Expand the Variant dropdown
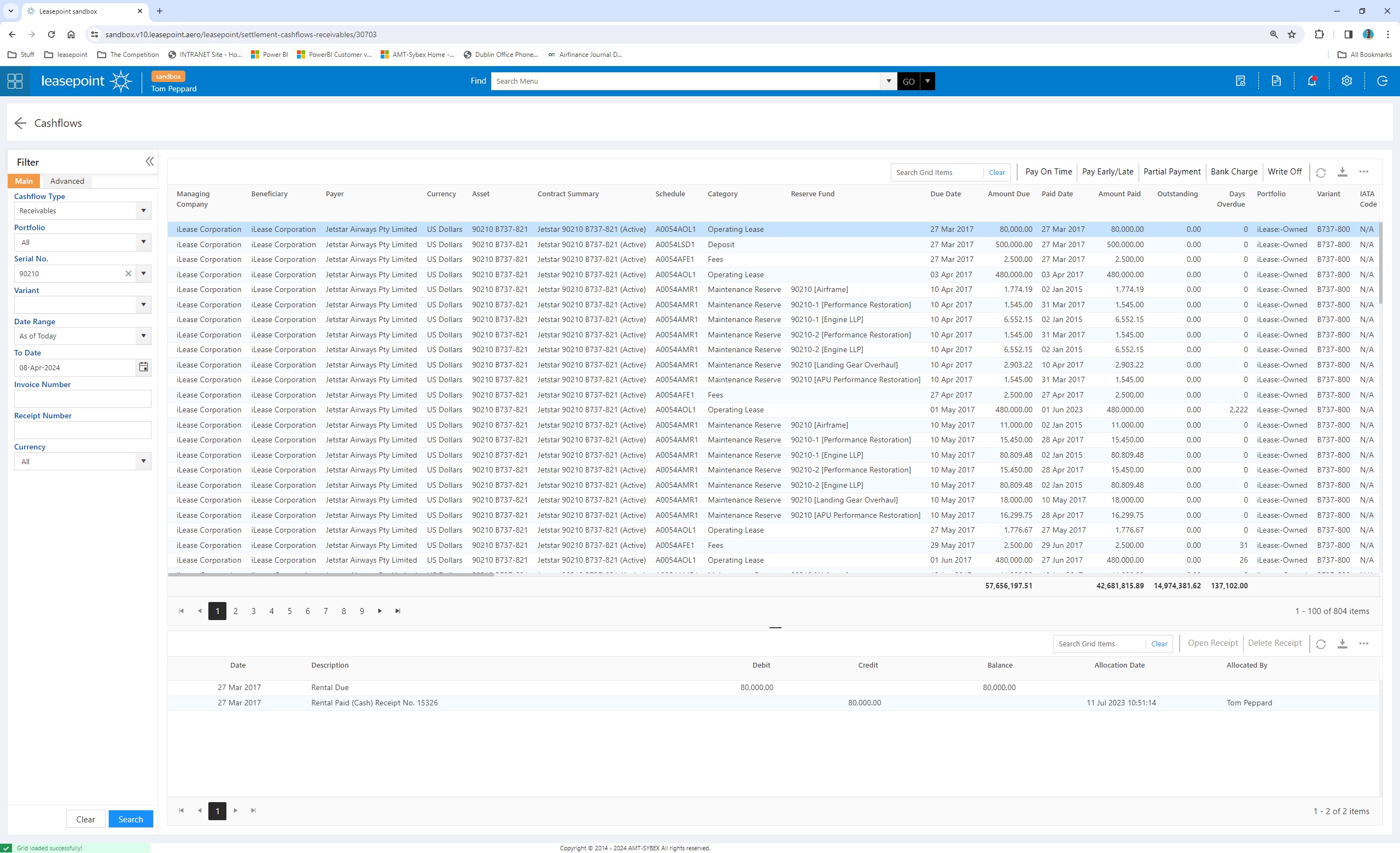This screenshot has height=853, width=1400. point(144,305)
